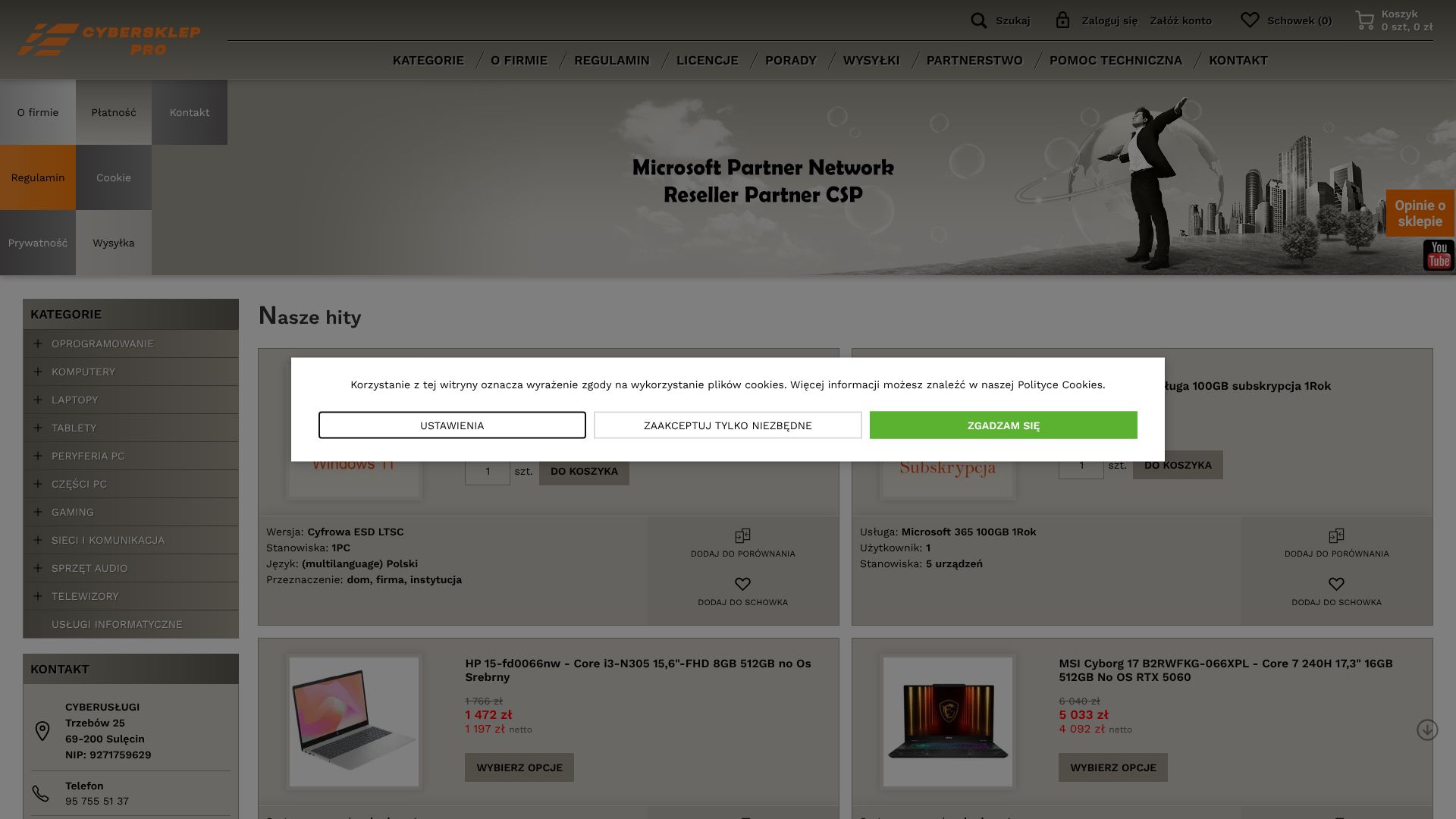
Task: Expand the GAMING category
Action: pos(38,512)
